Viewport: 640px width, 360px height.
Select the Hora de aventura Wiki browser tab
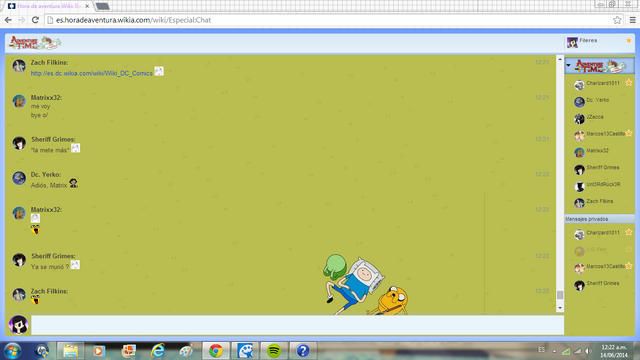click(49, 6)
